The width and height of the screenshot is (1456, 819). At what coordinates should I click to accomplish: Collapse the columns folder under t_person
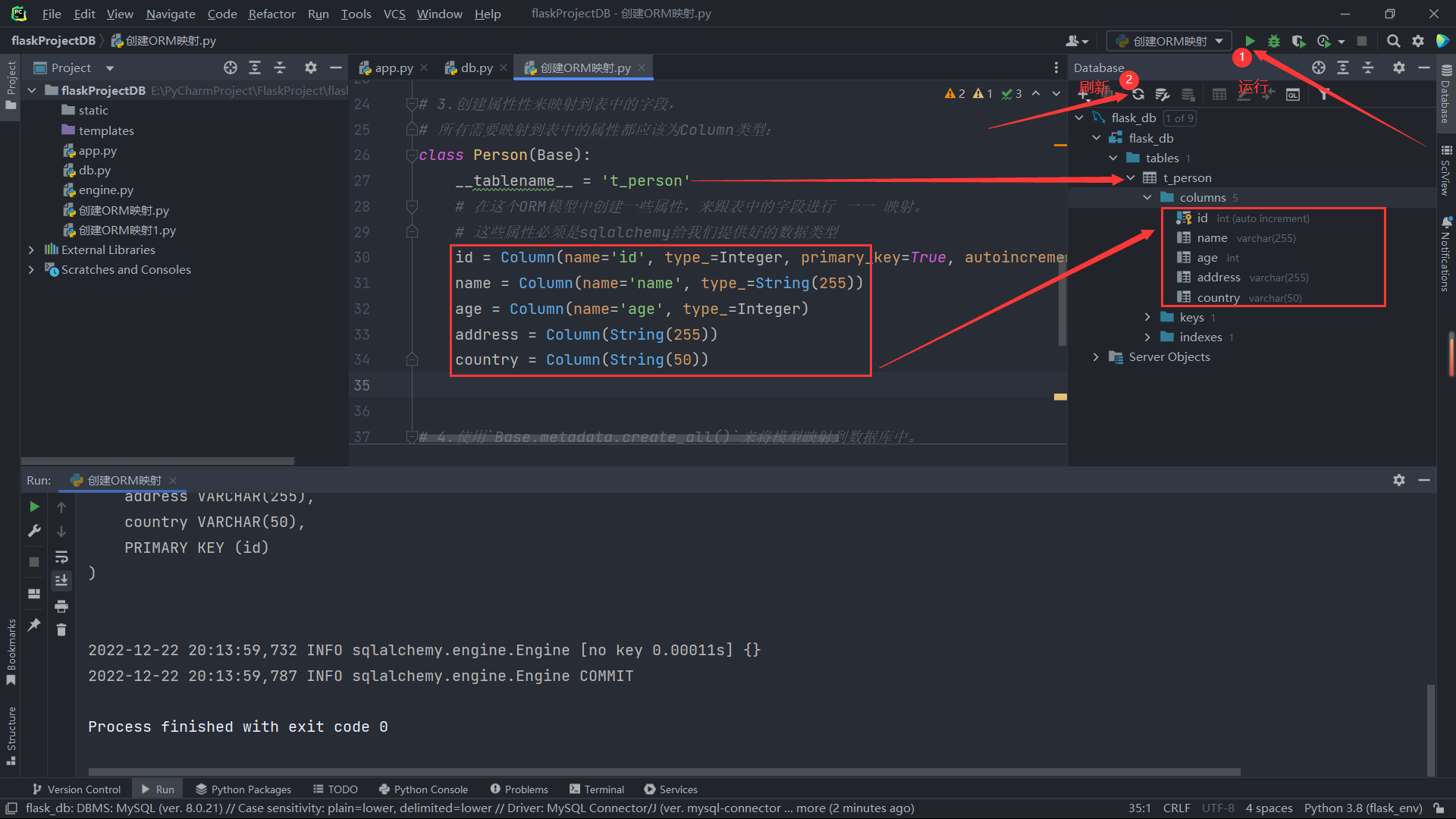(1147, 197)
